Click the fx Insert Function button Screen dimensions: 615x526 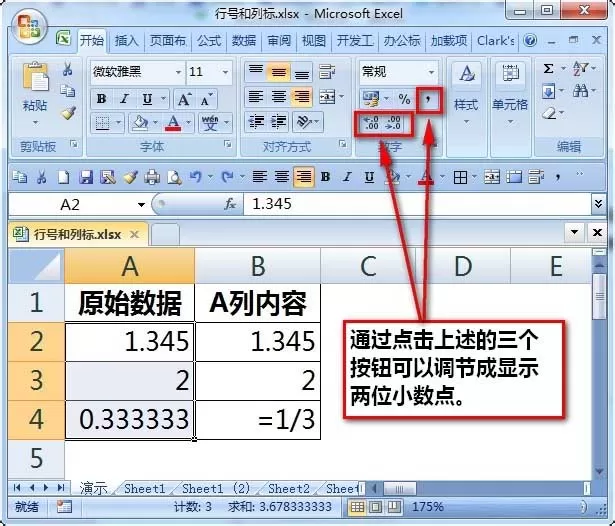(230, 204)
